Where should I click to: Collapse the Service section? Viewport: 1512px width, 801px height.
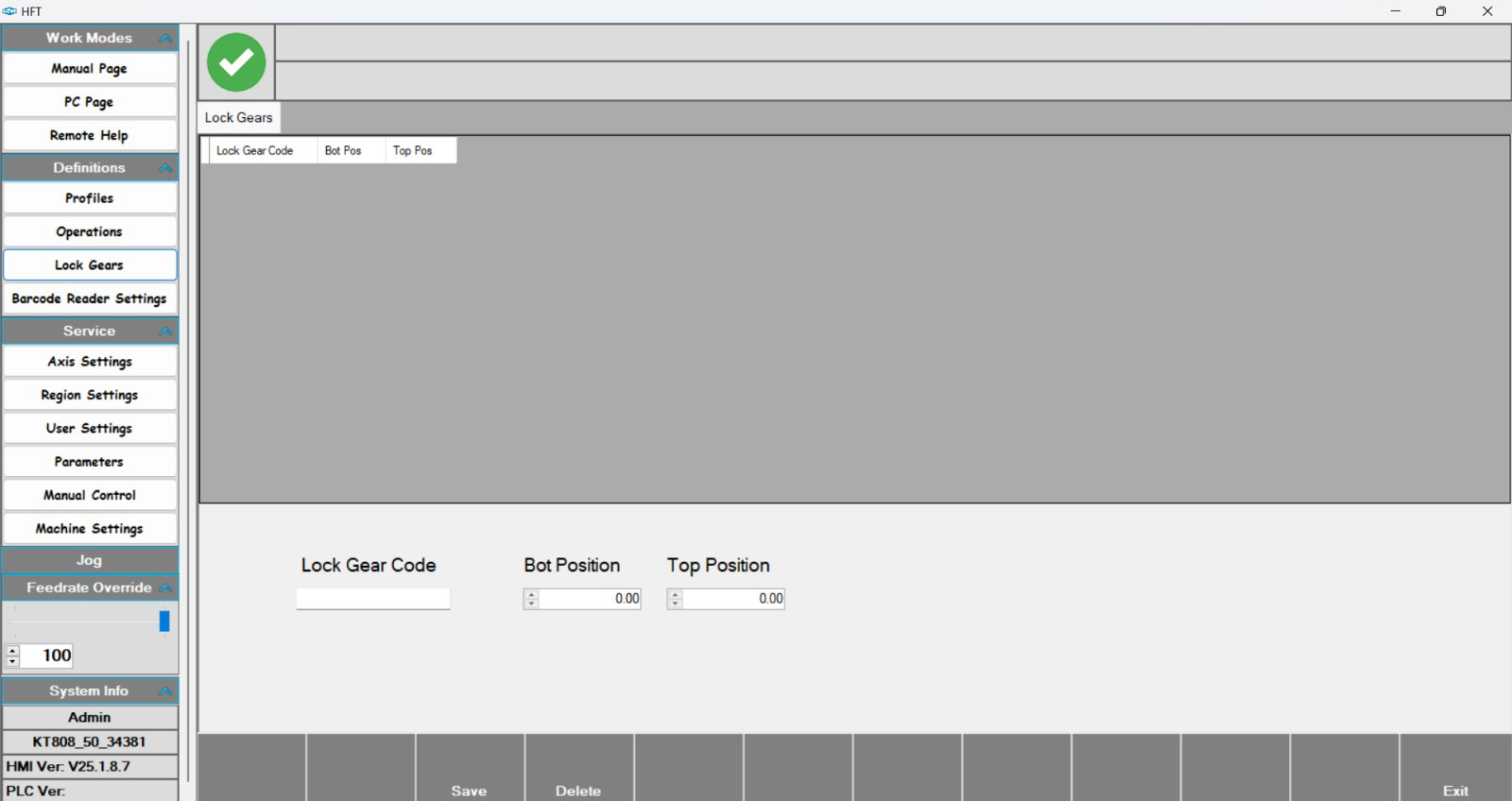click(166, 332)
